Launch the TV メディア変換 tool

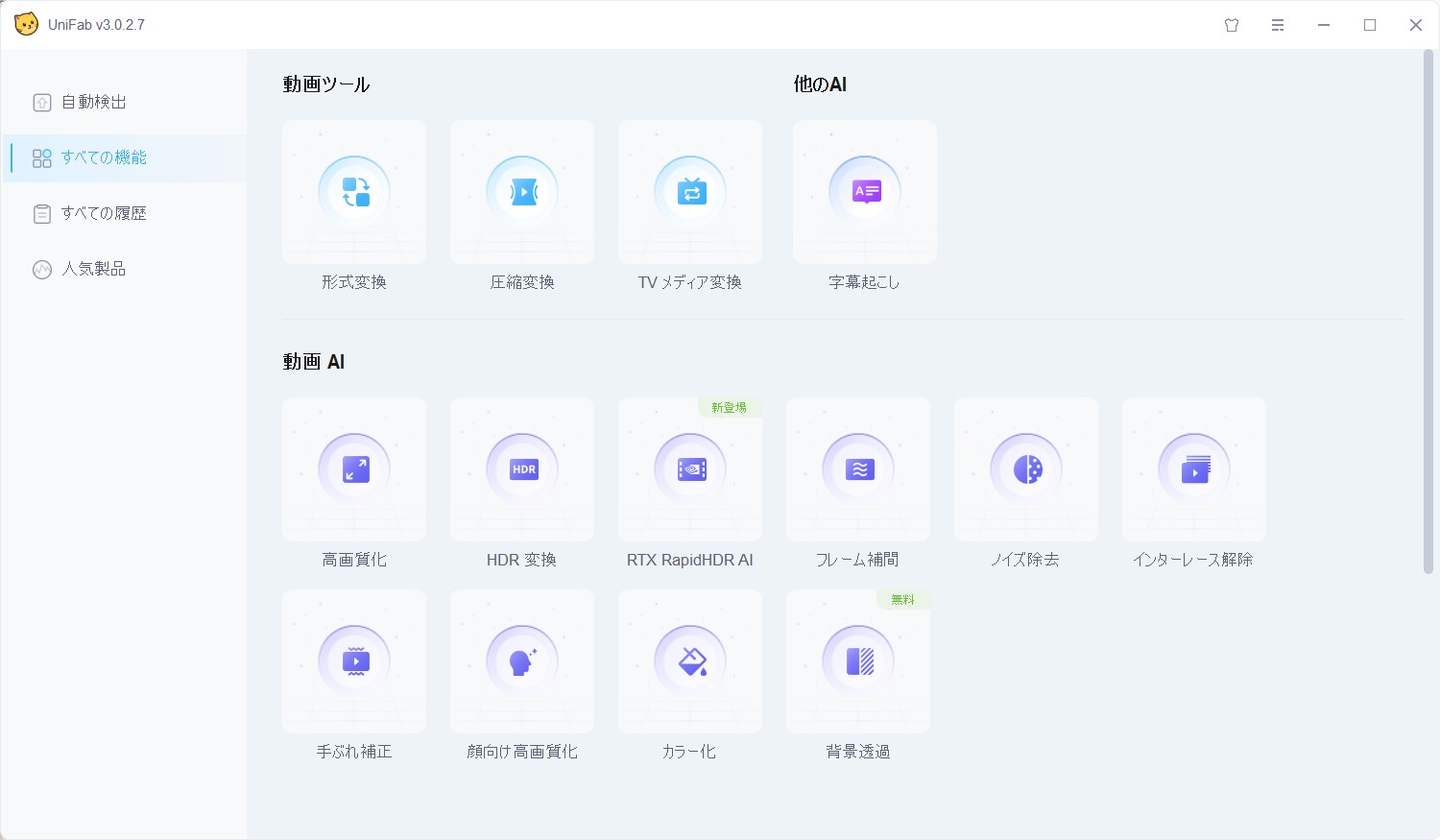690,193
